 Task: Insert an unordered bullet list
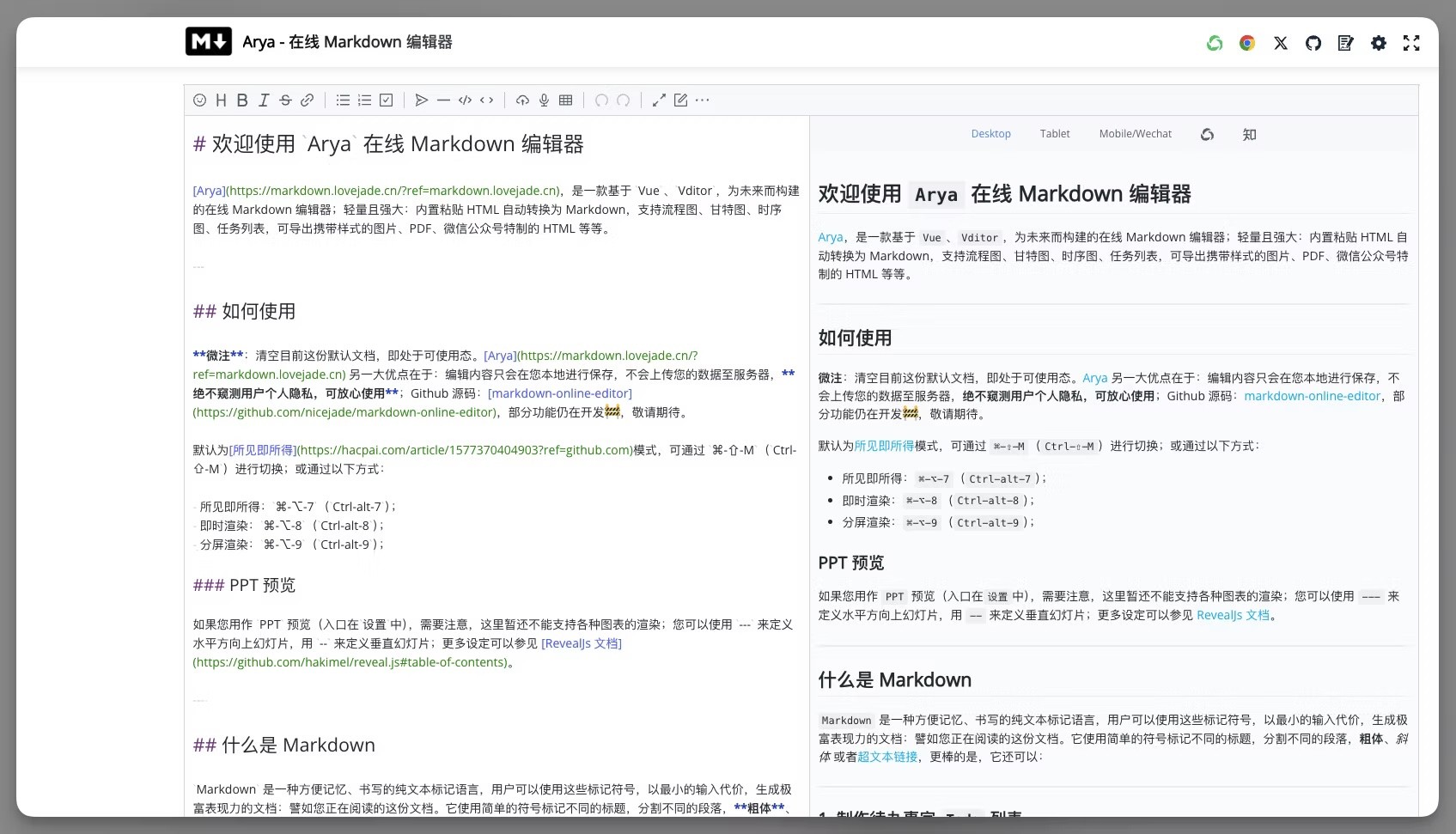343,100
